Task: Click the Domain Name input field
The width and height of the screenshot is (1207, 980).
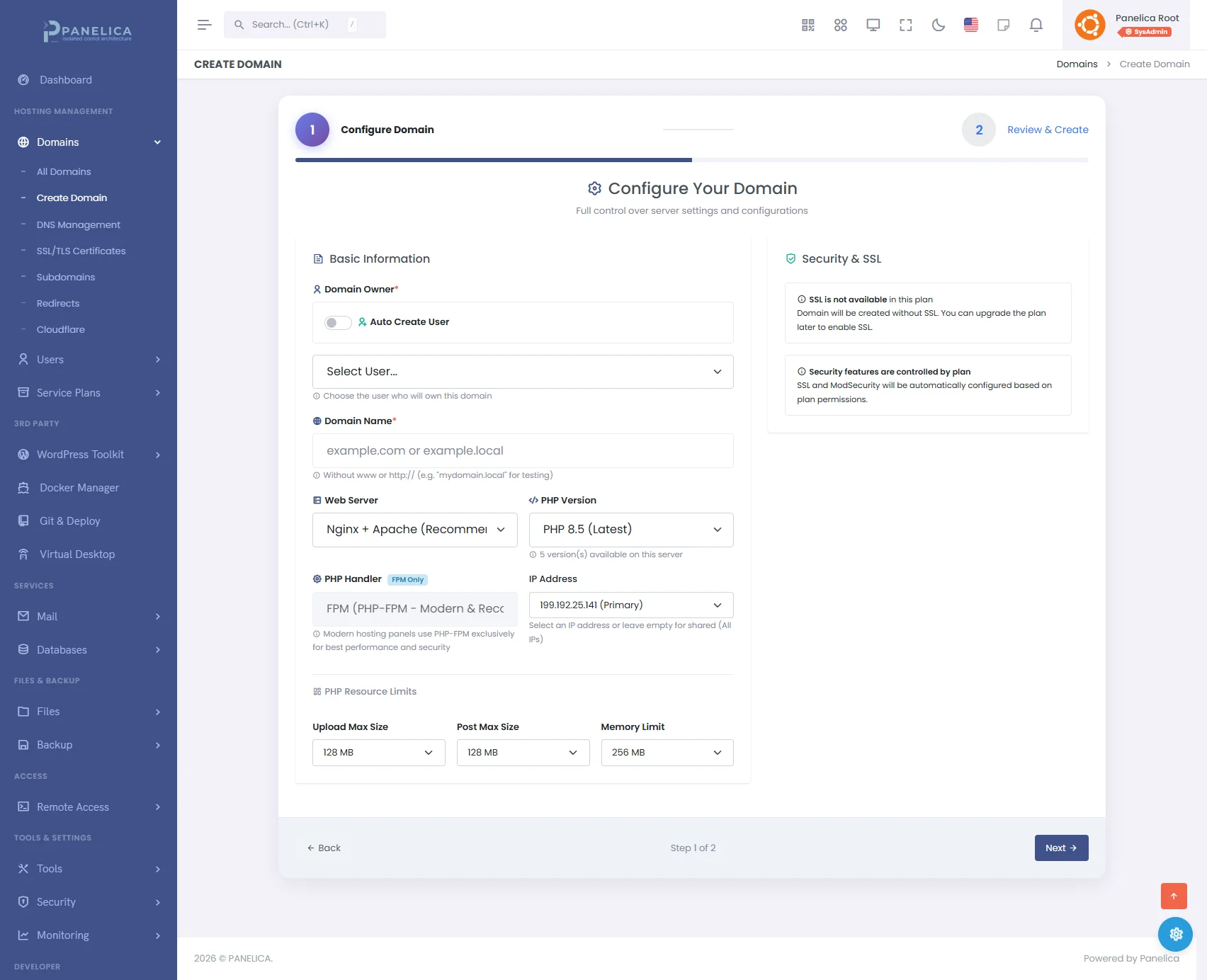Action: (522, 451)
